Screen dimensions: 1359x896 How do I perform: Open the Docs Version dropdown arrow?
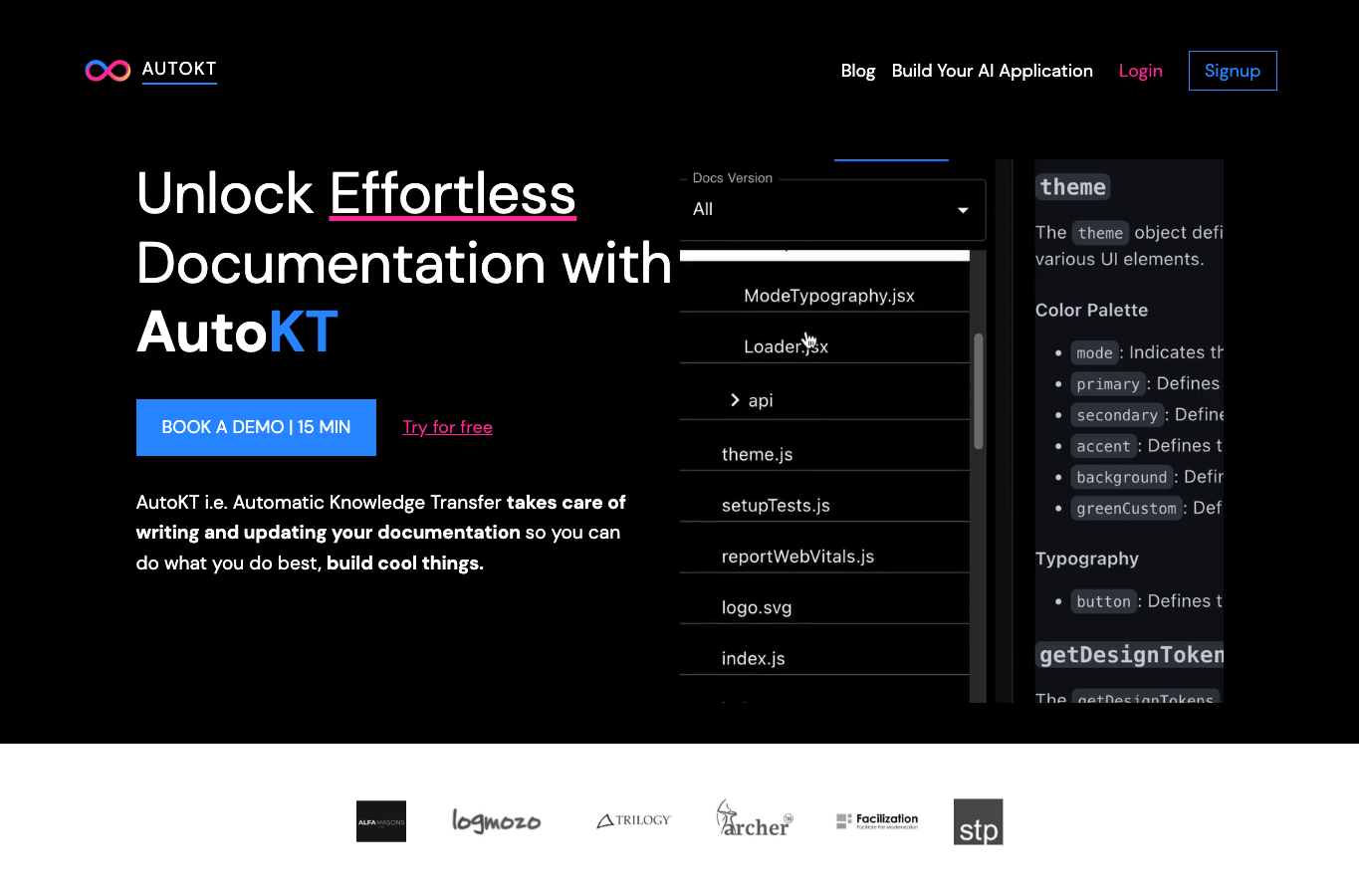[963, 210]
